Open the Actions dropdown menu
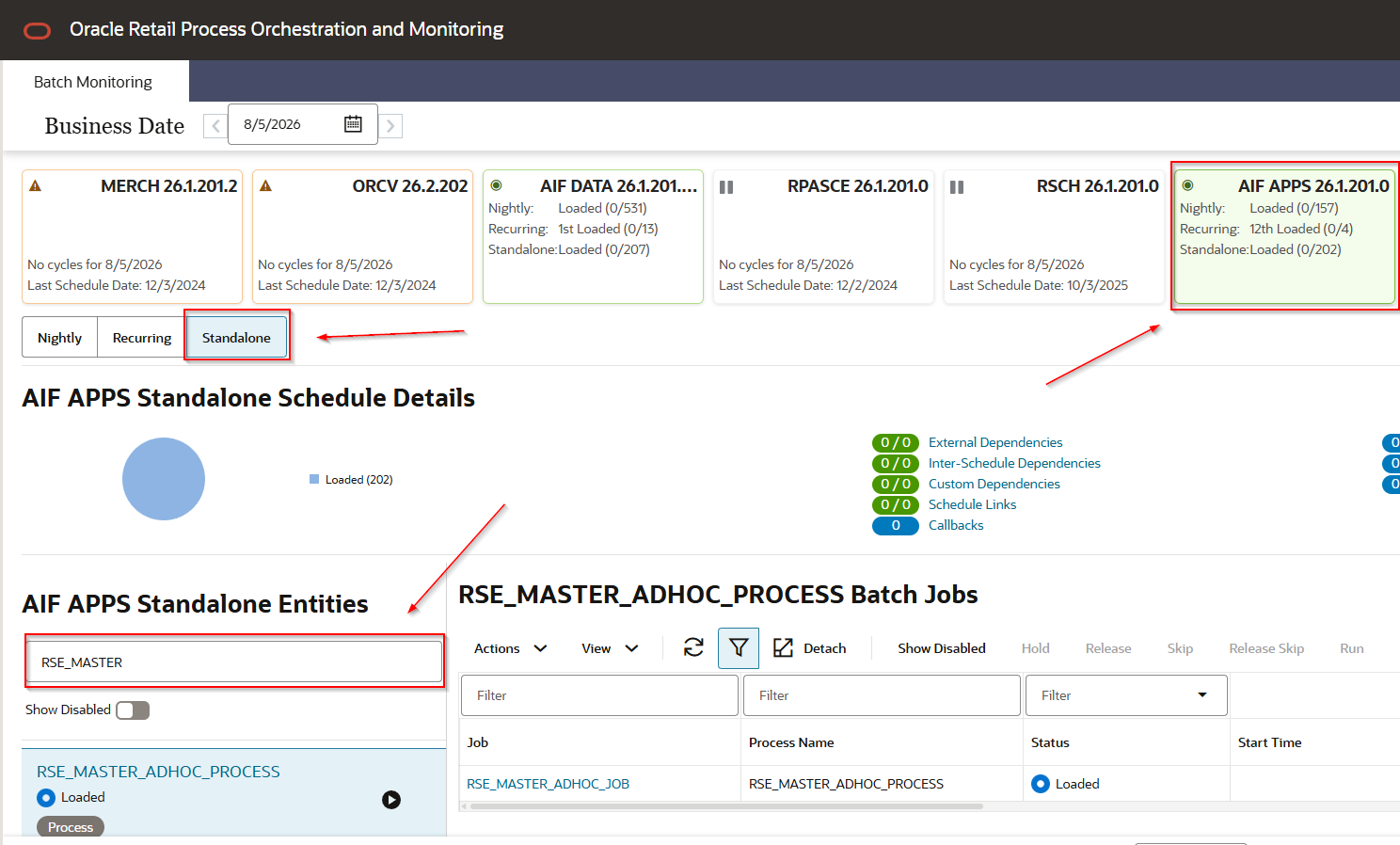This screenshot has height=845, width=1400. click(510, 648)
